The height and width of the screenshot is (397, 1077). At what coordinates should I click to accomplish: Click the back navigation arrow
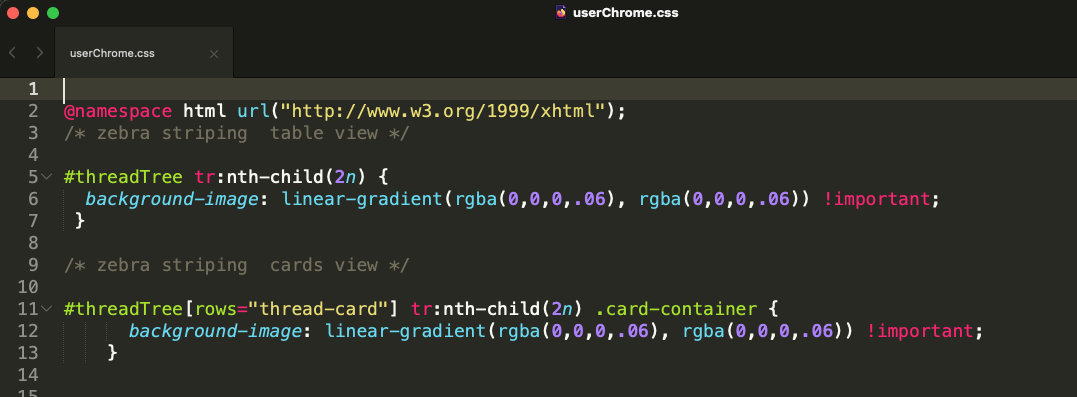click(12, 53)
